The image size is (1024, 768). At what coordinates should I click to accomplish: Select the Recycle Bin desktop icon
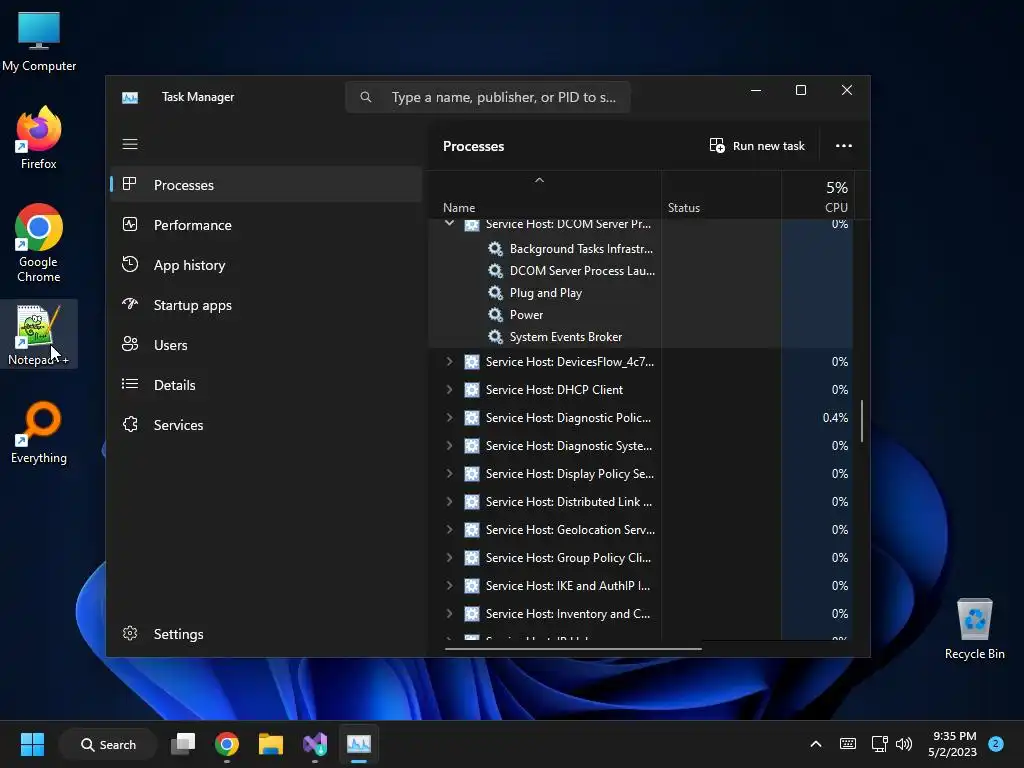(x=974, y=629)
